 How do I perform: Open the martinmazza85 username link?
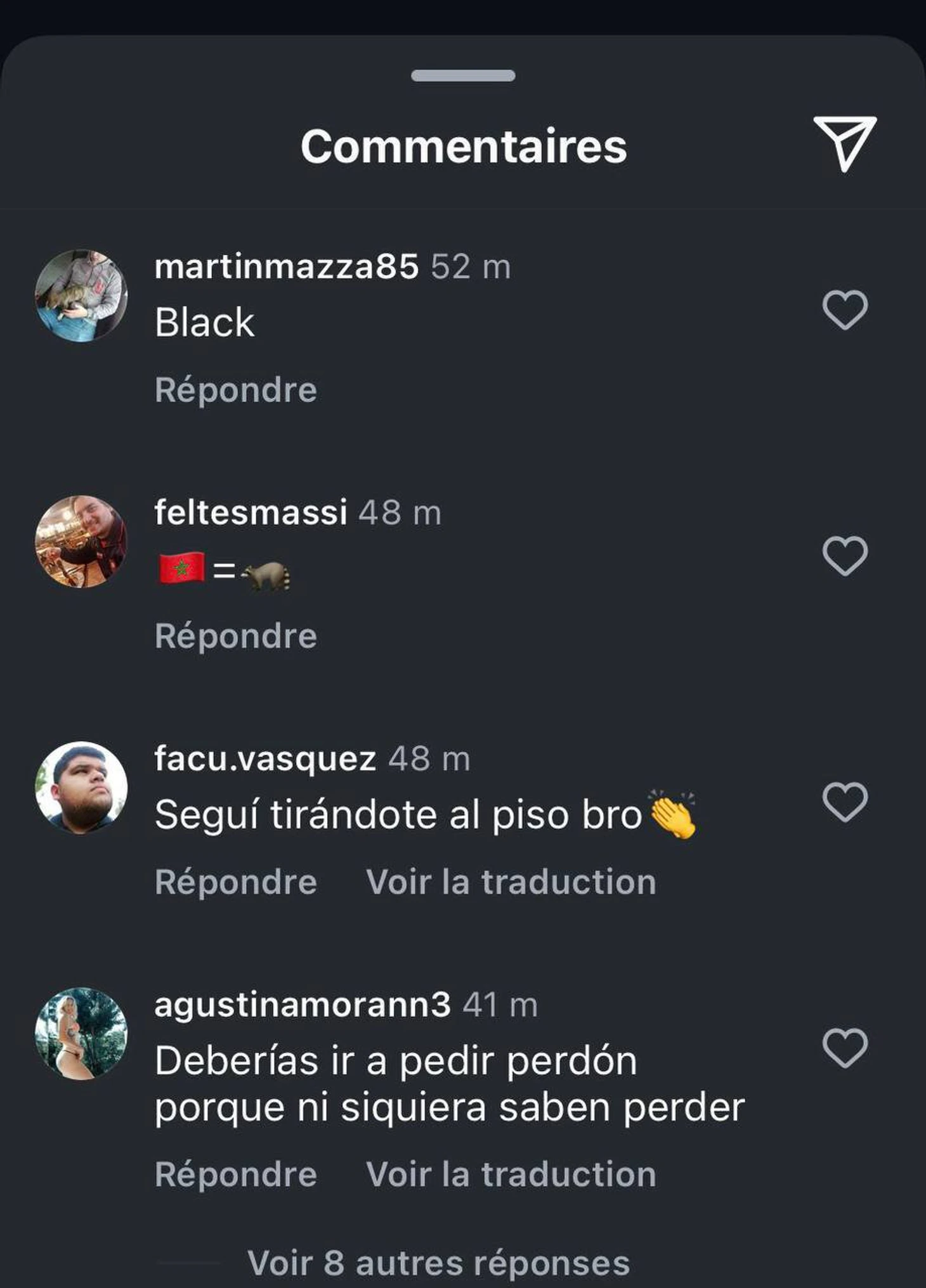[287, 266]
